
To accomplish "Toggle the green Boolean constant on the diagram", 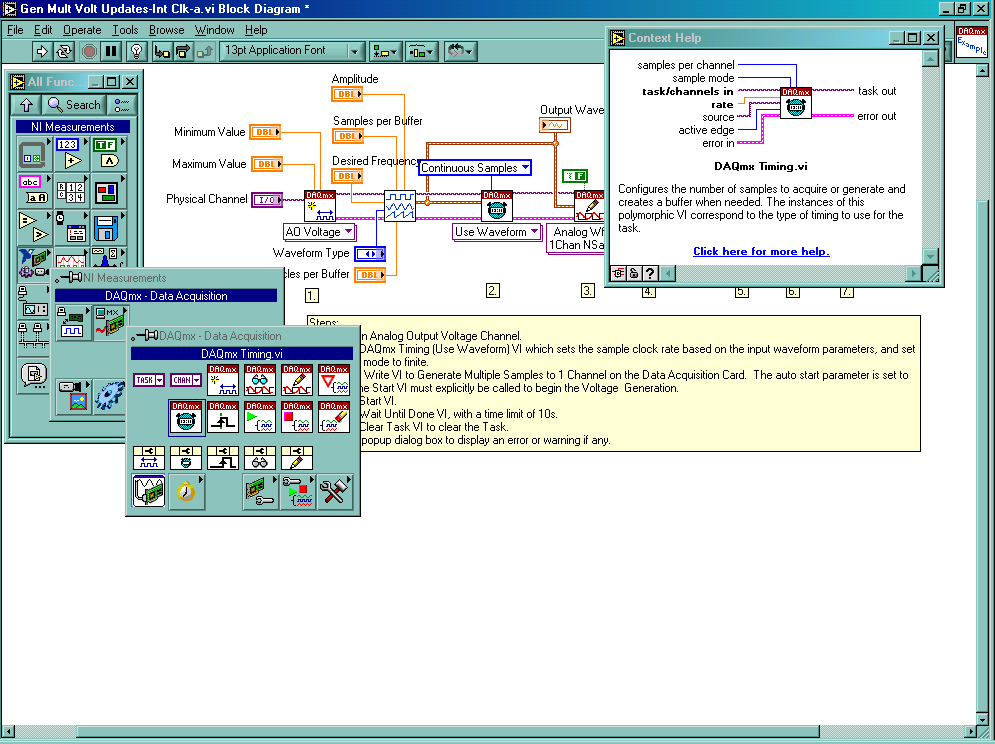I will [x=575, y=176].
